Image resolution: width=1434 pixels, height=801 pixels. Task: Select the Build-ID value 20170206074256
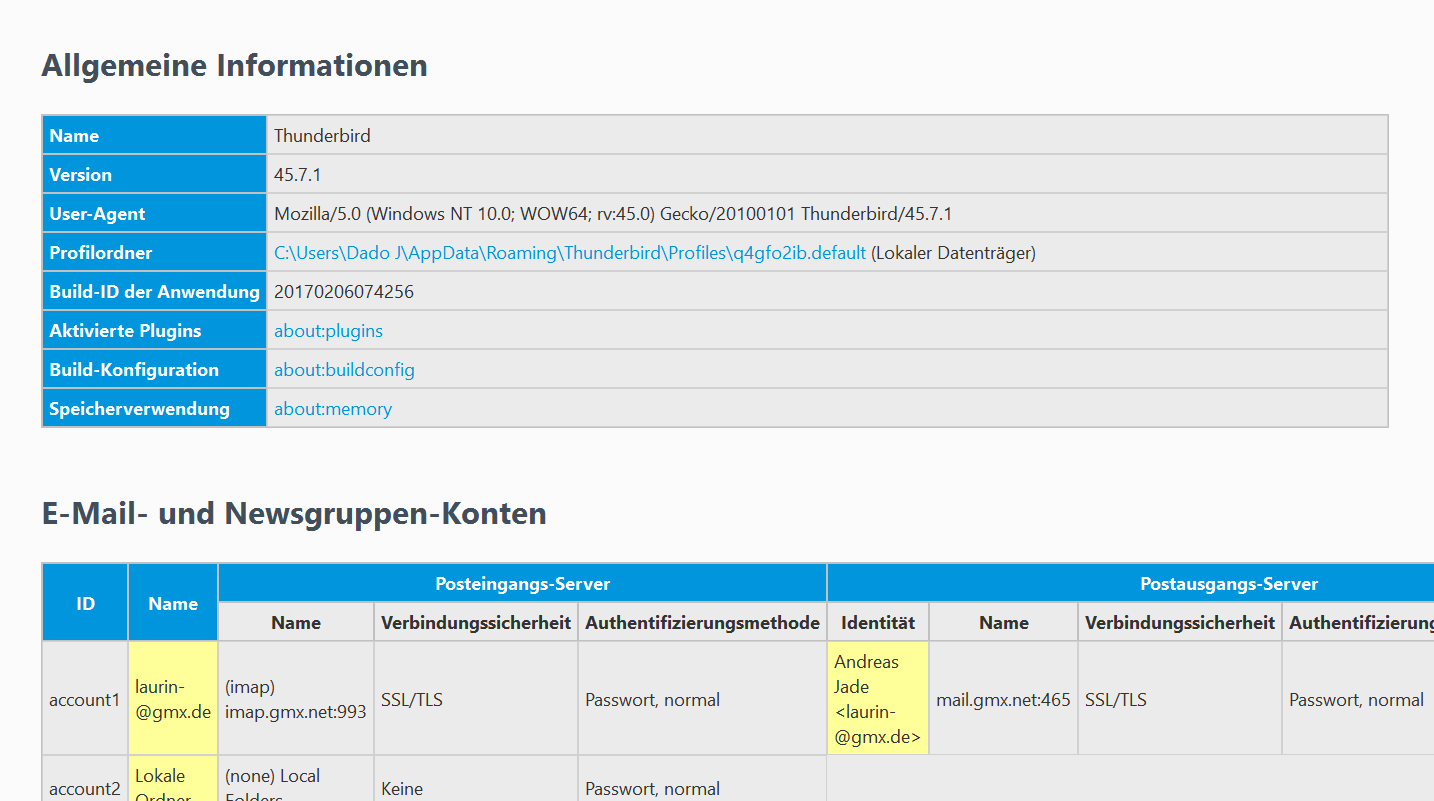344,292
